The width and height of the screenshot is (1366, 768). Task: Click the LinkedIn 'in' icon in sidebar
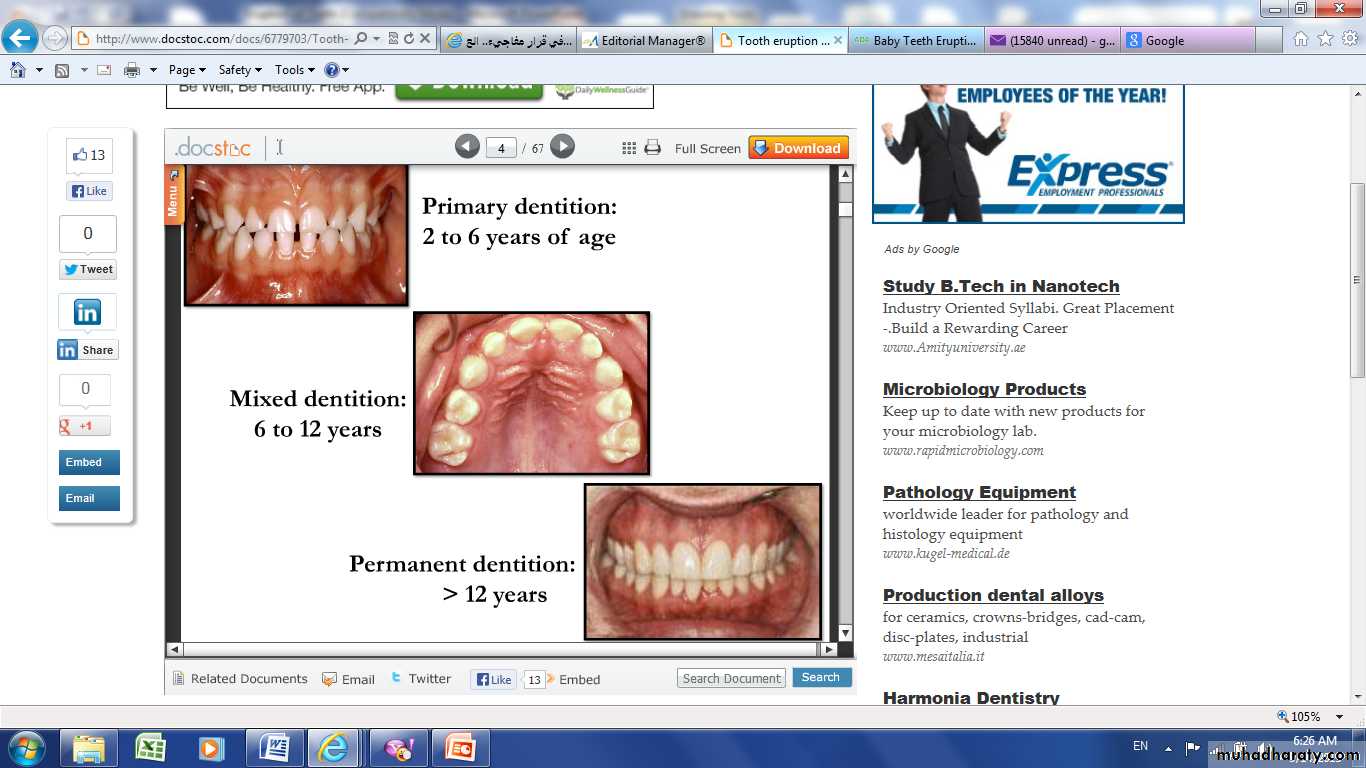[x=87, y=312]
